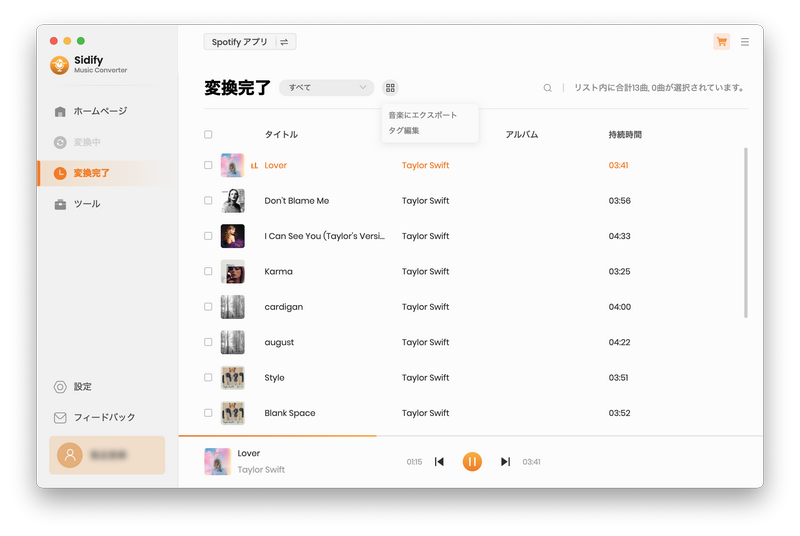Select the Karma song title

pos(279,272)
